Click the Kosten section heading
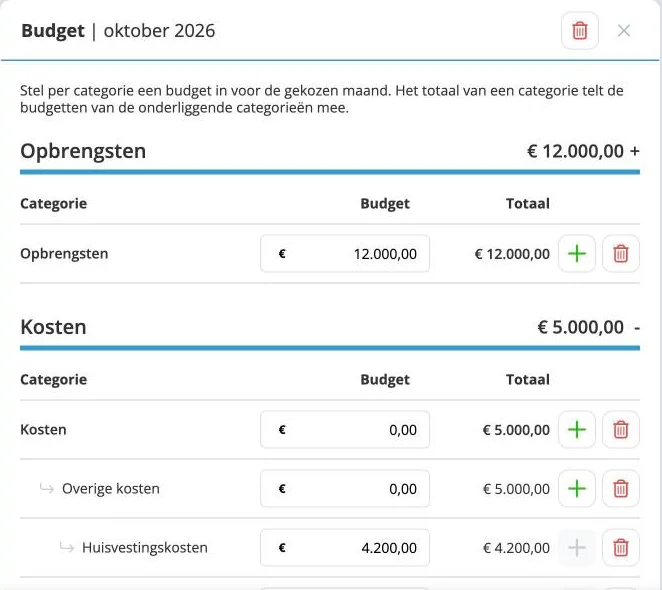The width and height of the screenshot is (662, 590). click(53, 327)
